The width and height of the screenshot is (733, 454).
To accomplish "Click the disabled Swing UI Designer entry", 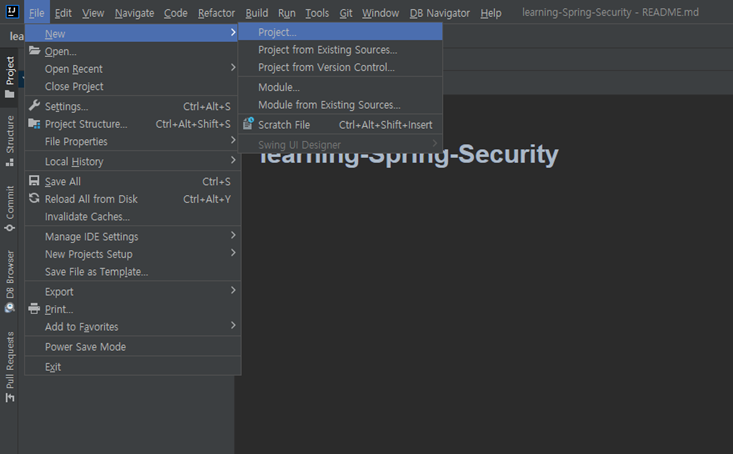I will pos(340,144).
